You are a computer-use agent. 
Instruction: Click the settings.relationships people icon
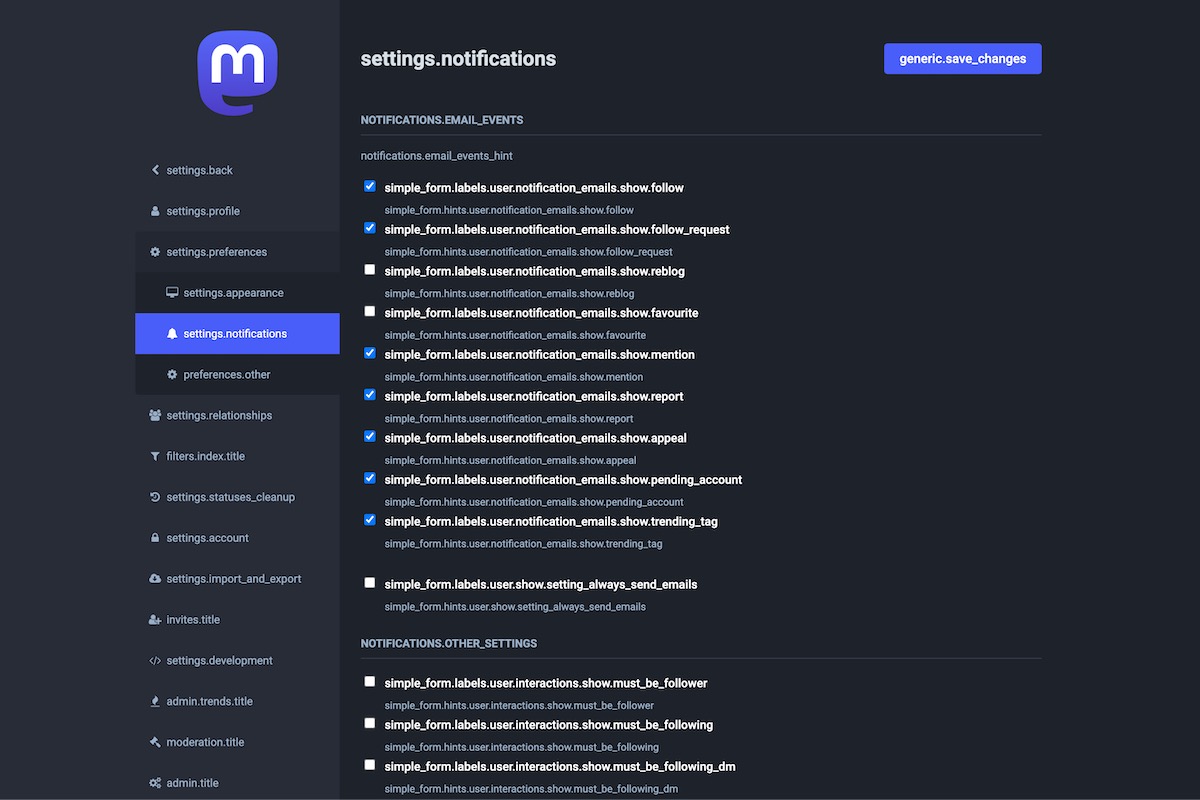coord(155,415)
